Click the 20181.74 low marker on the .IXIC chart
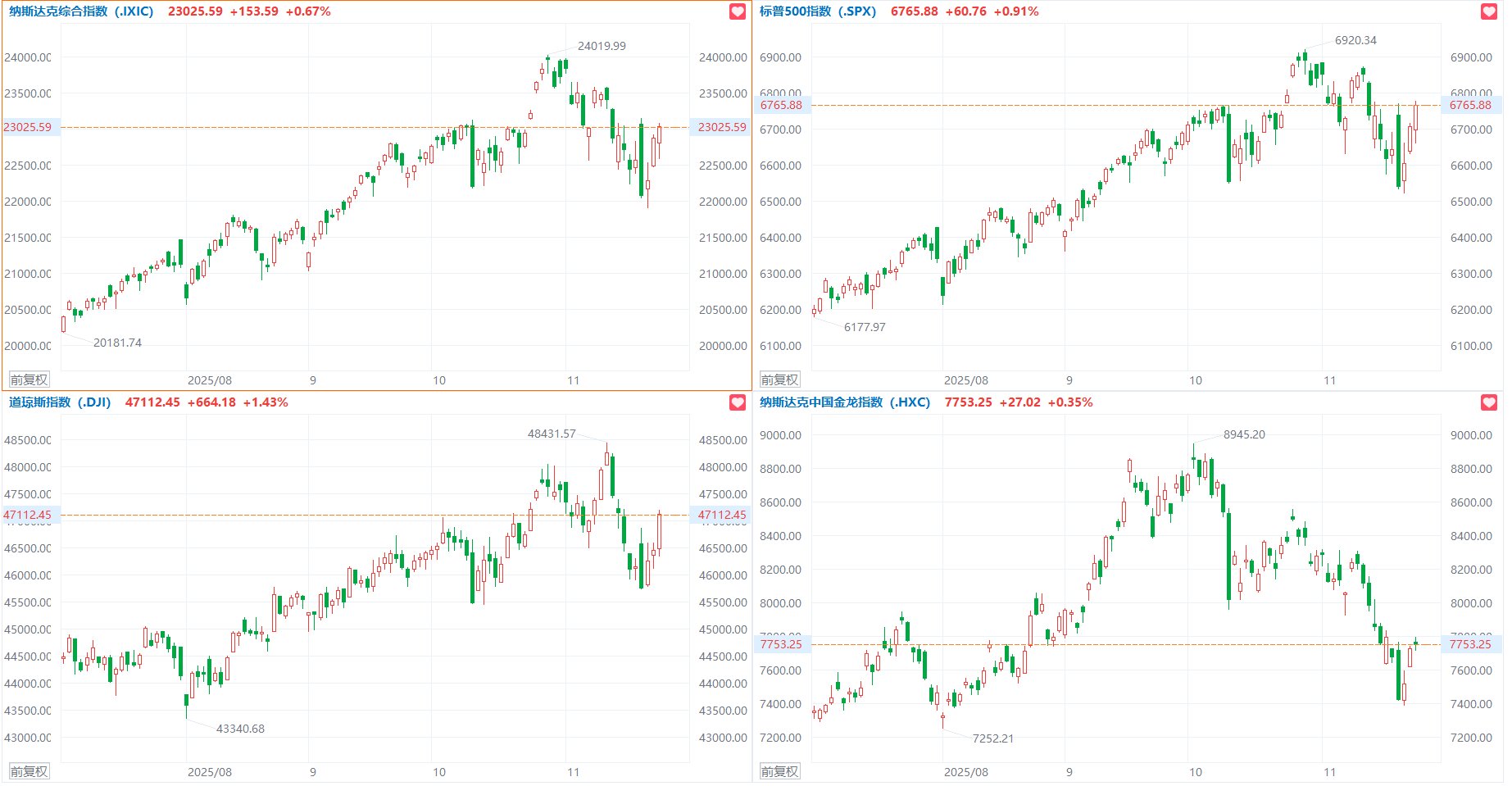Image resolution: width=1512 pixels, height=786 pixels. (117, 343)
